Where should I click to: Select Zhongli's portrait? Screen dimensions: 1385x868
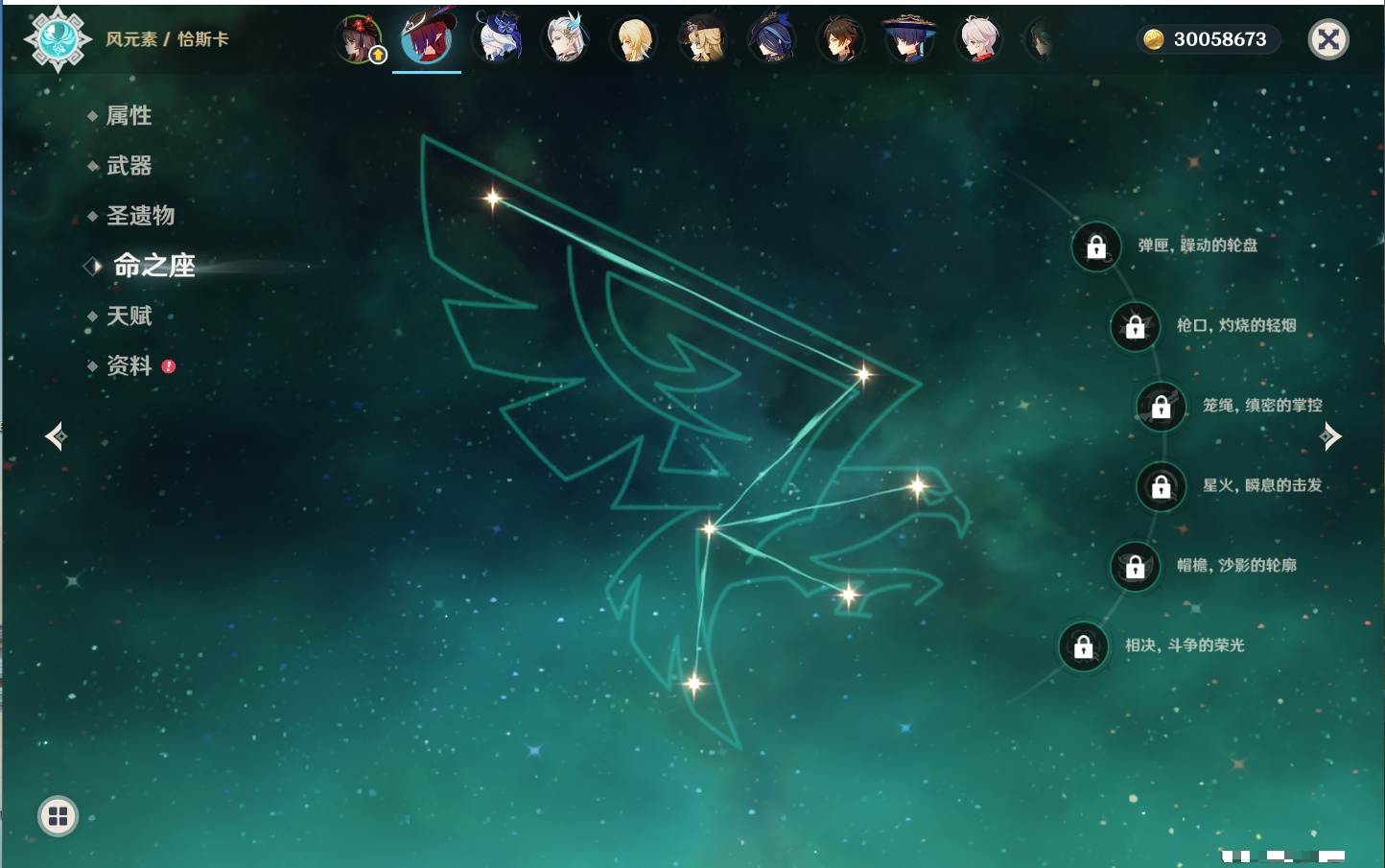pos(841,39)
